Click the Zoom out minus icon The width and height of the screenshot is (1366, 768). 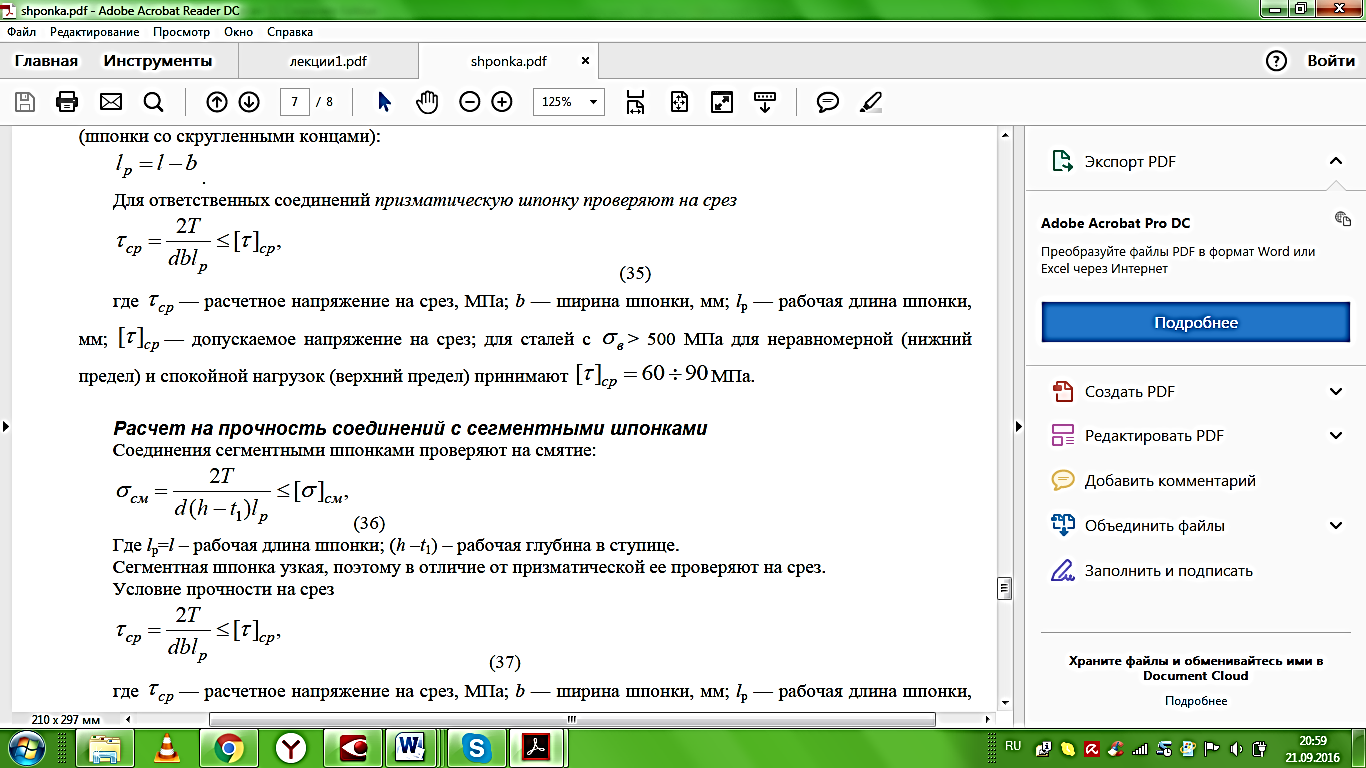click(470, 102)
